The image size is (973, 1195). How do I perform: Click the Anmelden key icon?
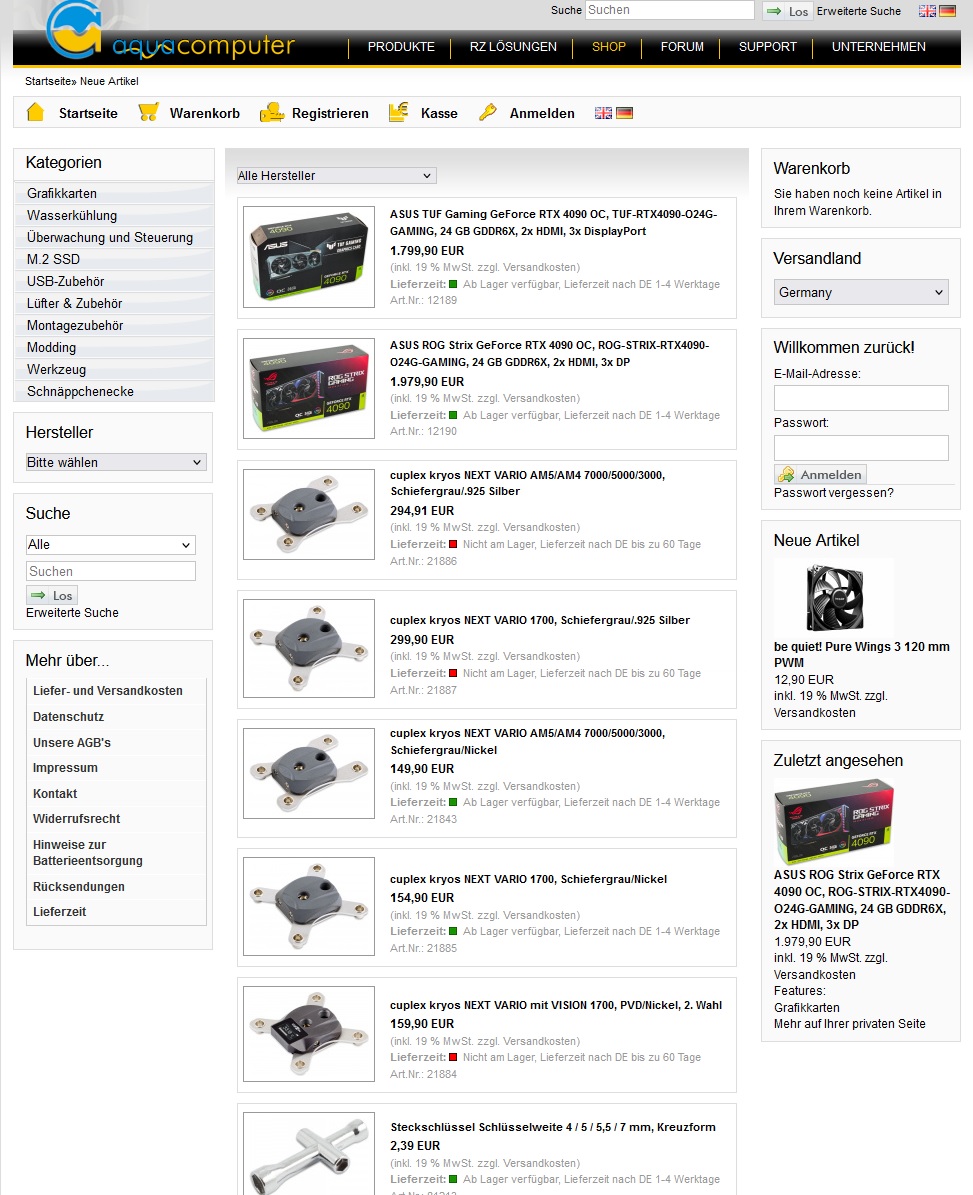point(488,113)
